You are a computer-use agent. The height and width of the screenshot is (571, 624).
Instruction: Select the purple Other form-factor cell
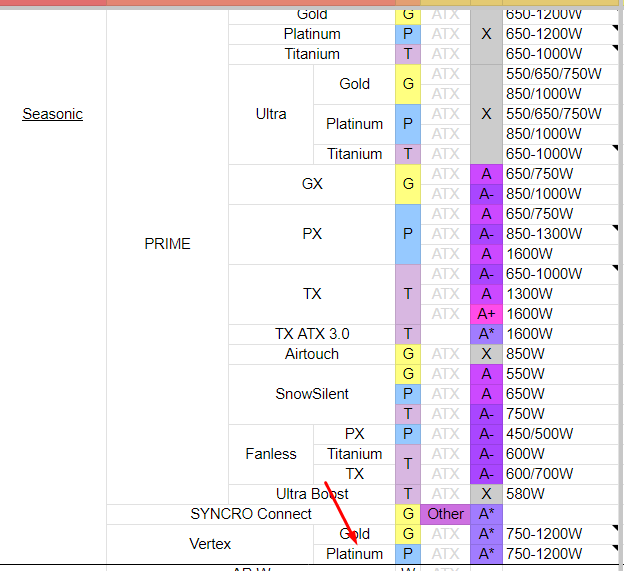[445, 514]
